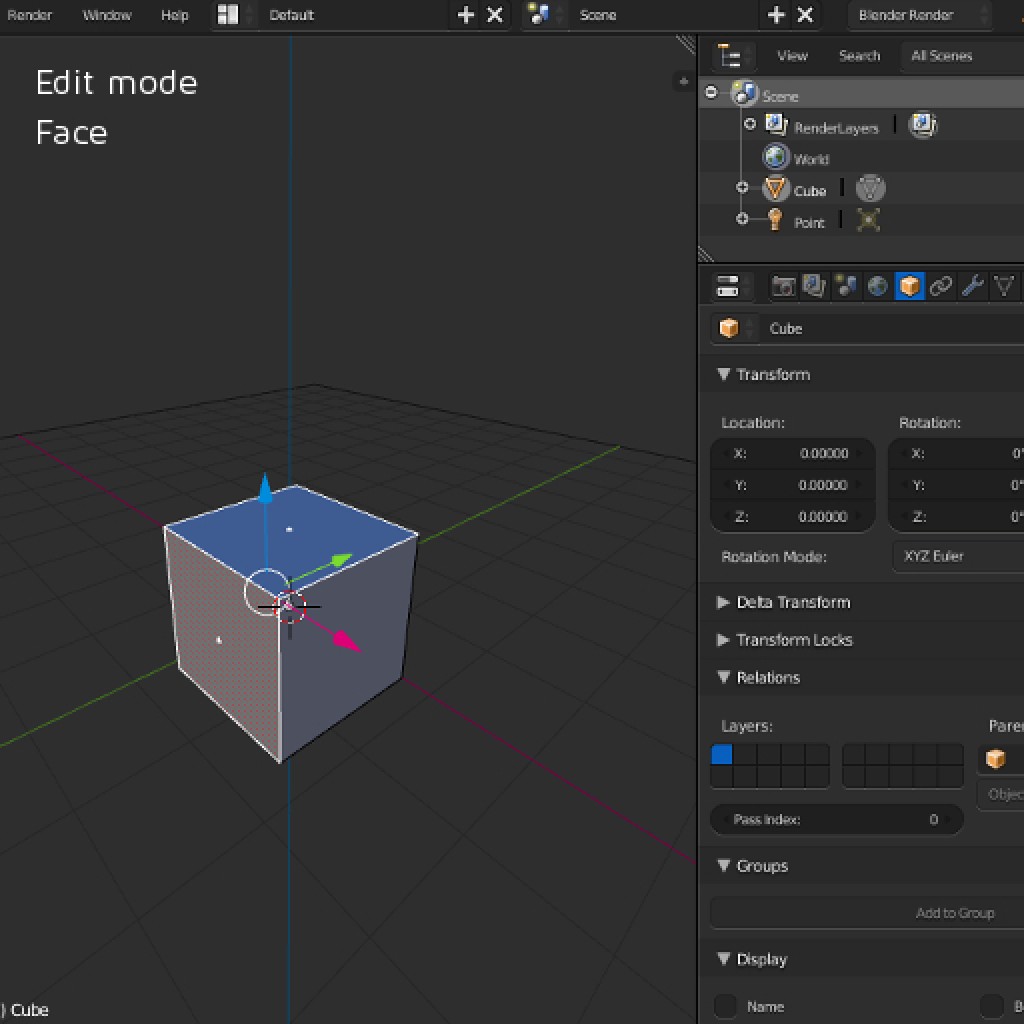Open the outliner's View menu
Screen dimensions: 1024x1024
pos(792,56)
